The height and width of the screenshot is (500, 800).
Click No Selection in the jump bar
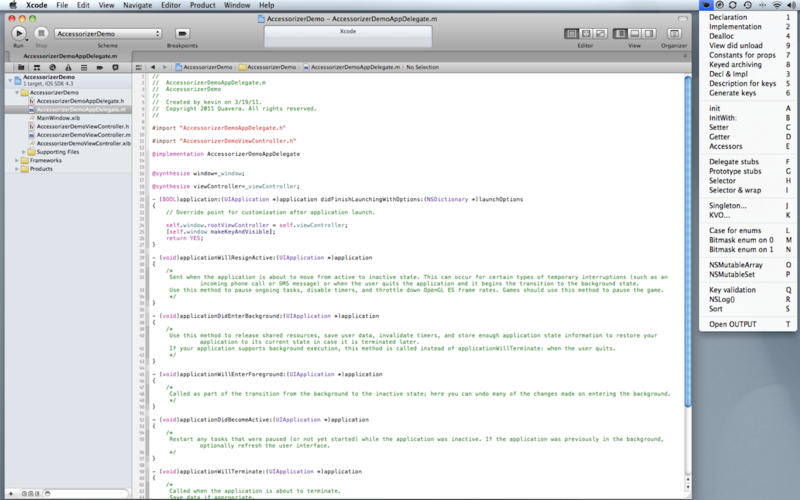tap(422, 67)
